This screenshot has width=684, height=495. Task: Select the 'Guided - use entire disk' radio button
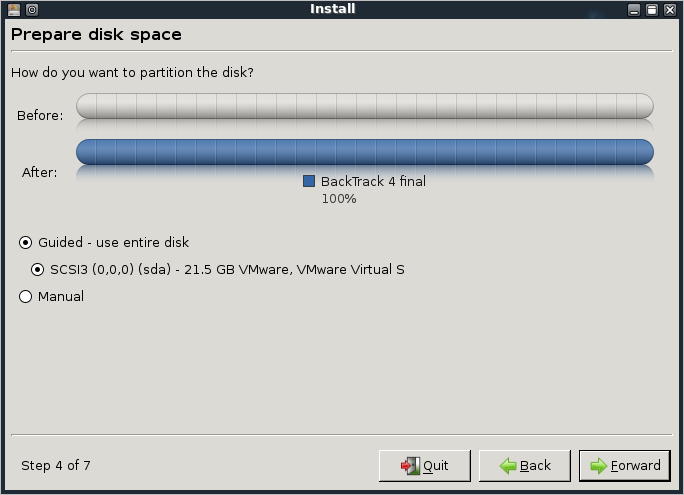point(25,242)
